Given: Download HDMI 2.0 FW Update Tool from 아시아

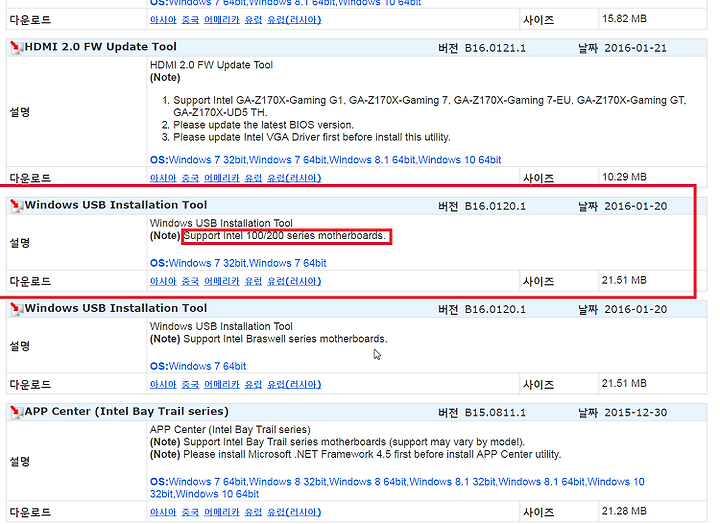Looking at the screenshot, I should pos(163,178).
